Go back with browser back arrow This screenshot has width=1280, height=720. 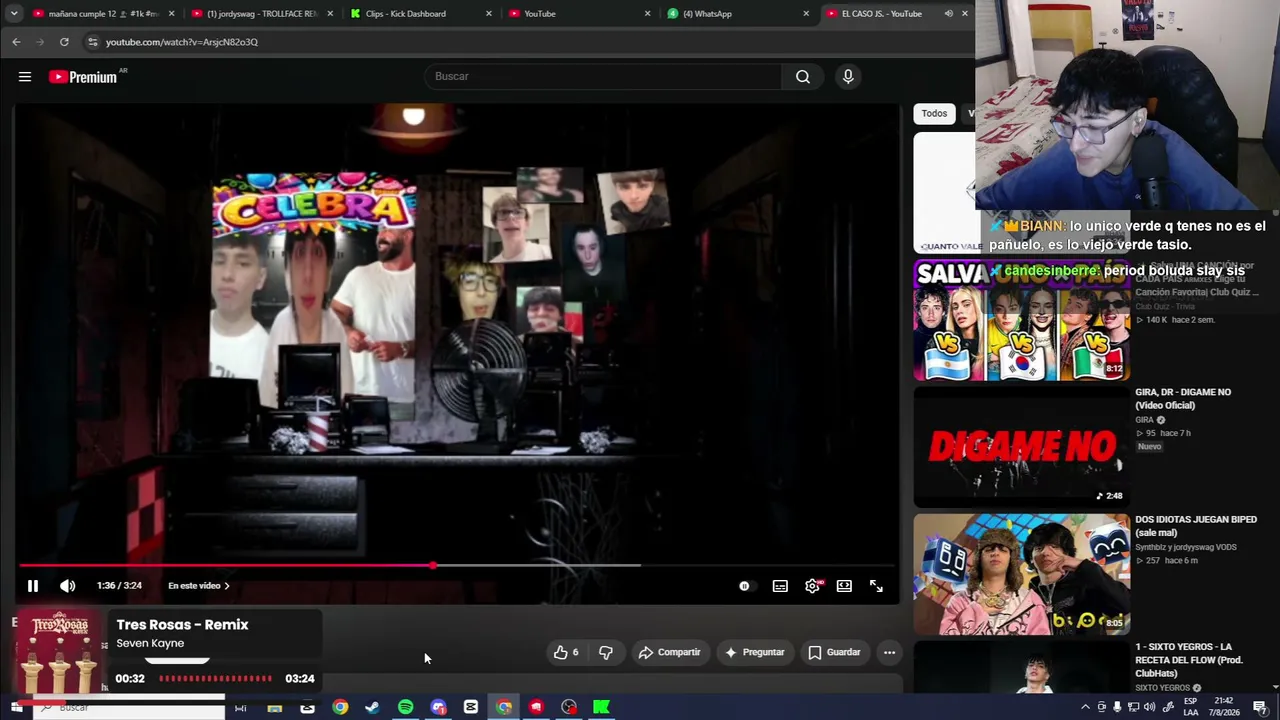(16, 42)
